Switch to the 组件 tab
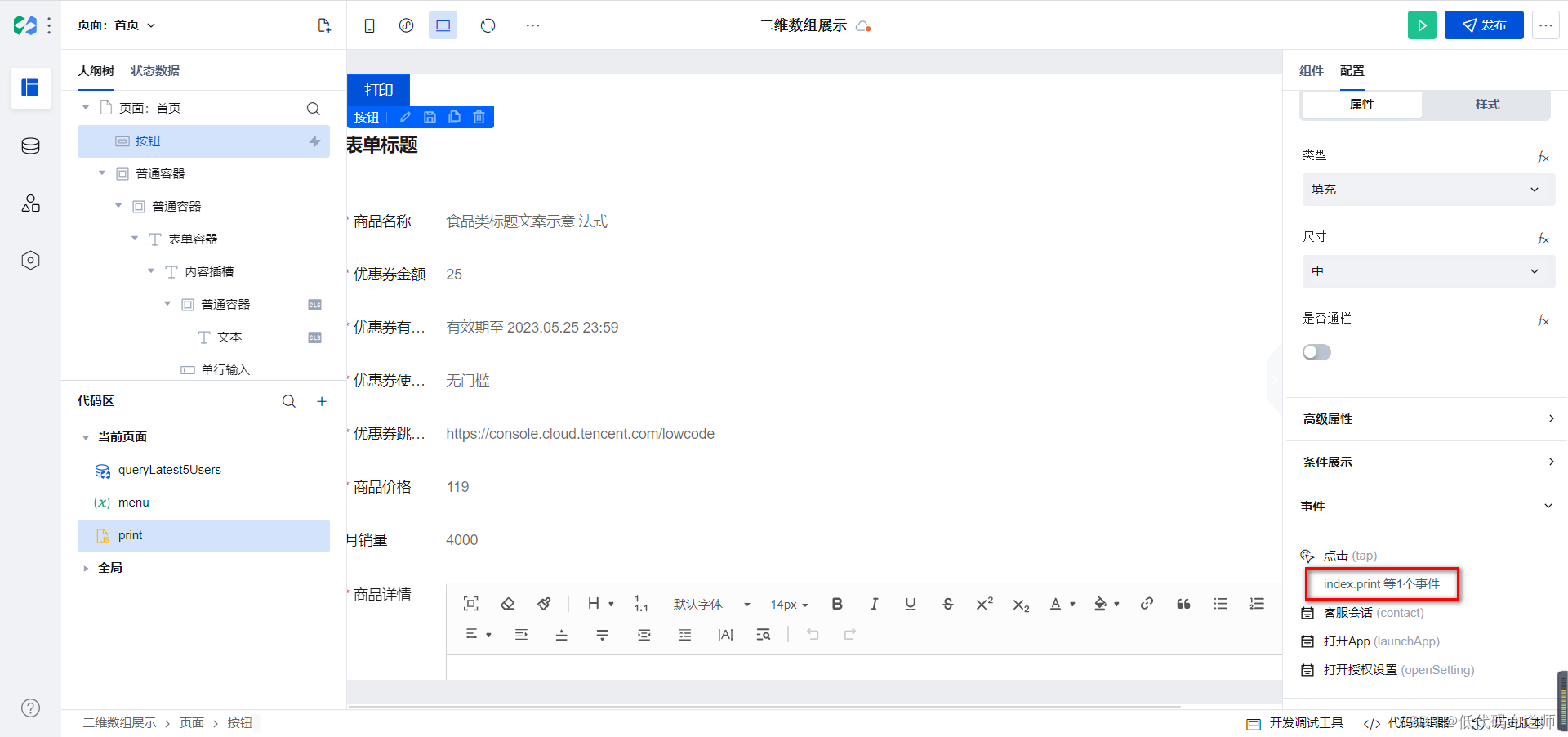 (x=1312, y=71)
